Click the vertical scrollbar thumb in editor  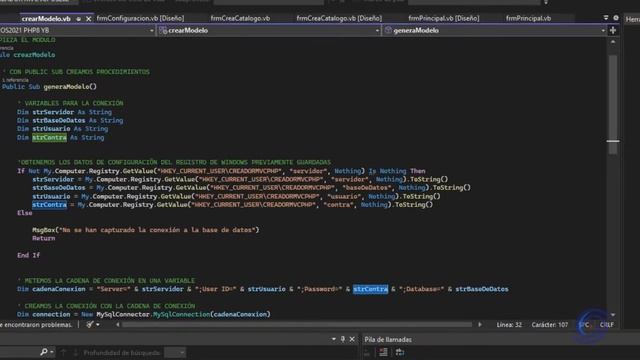pyautogui.click(x=613, y=104)
